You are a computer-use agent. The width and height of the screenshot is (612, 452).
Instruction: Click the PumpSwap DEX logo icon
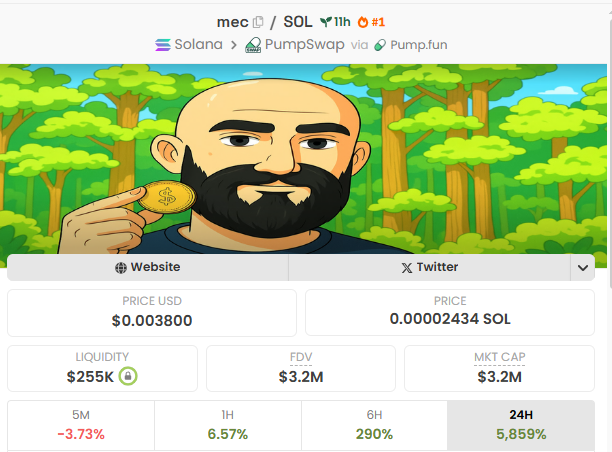[253, 45]
